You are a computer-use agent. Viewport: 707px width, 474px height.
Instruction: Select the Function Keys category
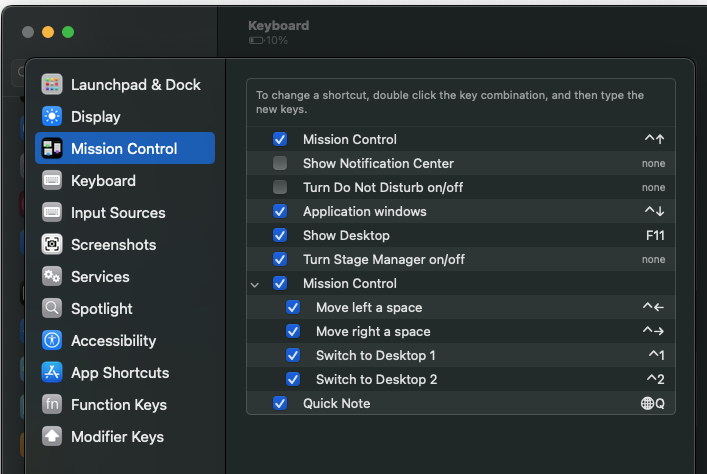[118, 405]
